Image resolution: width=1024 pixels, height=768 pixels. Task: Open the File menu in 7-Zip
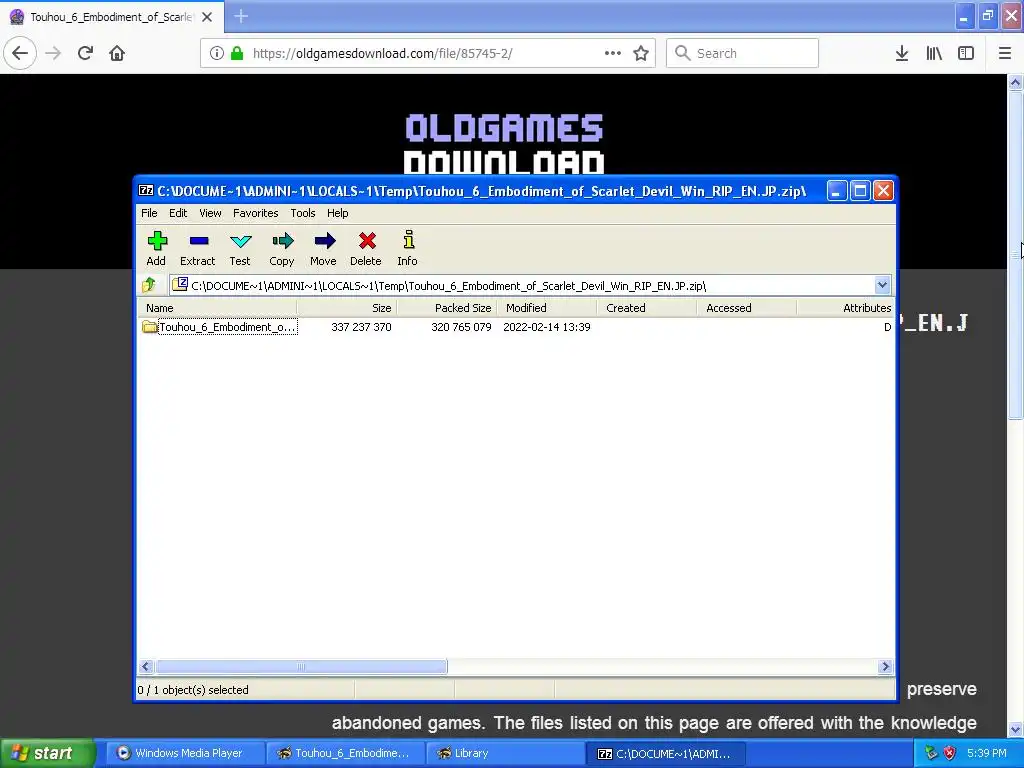[x=149, y=213]
